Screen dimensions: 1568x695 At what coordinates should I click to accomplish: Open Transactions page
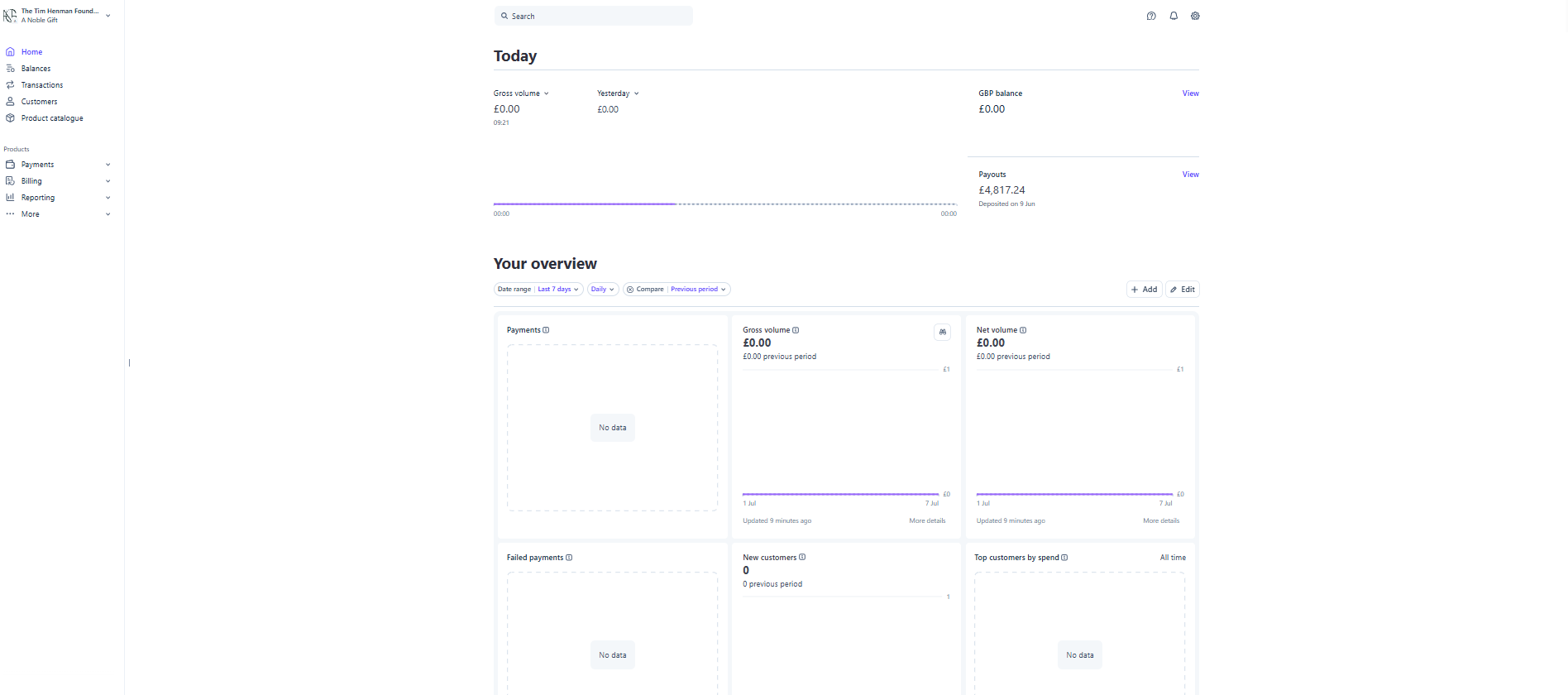[42, 85]
